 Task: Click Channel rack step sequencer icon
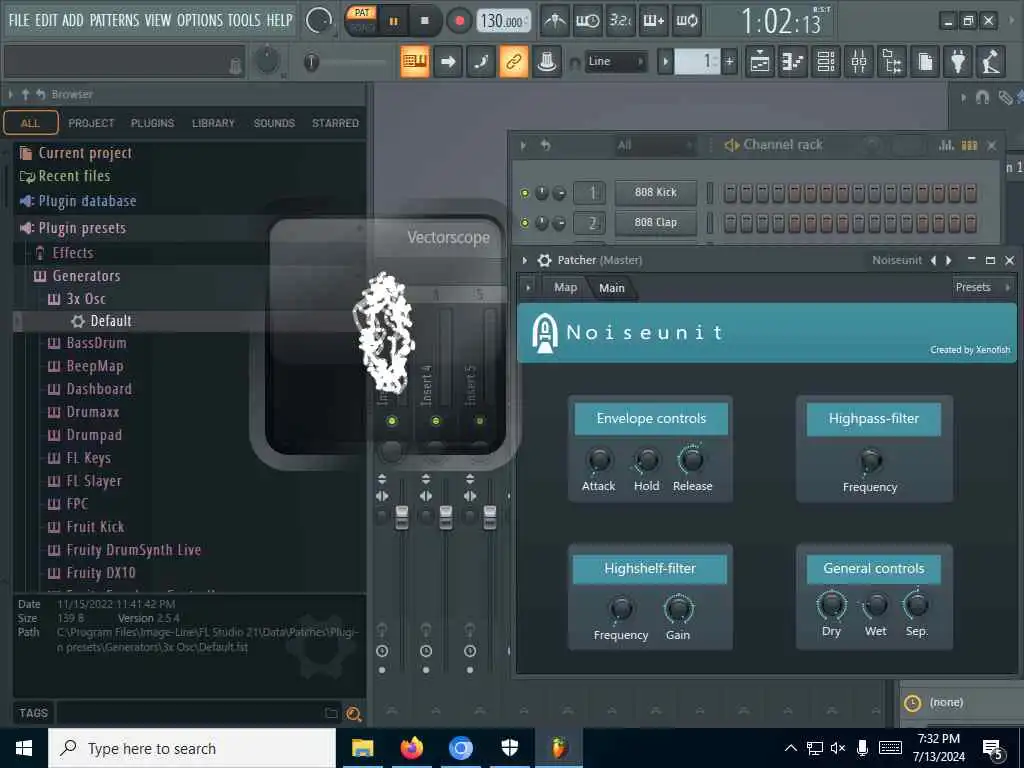970,146
